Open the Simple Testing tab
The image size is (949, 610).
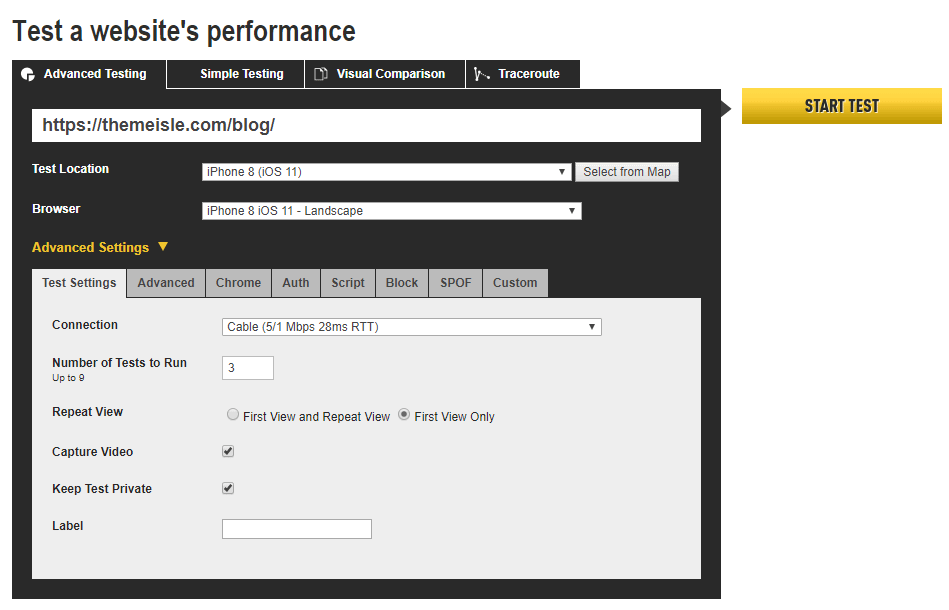coord(235,74)
